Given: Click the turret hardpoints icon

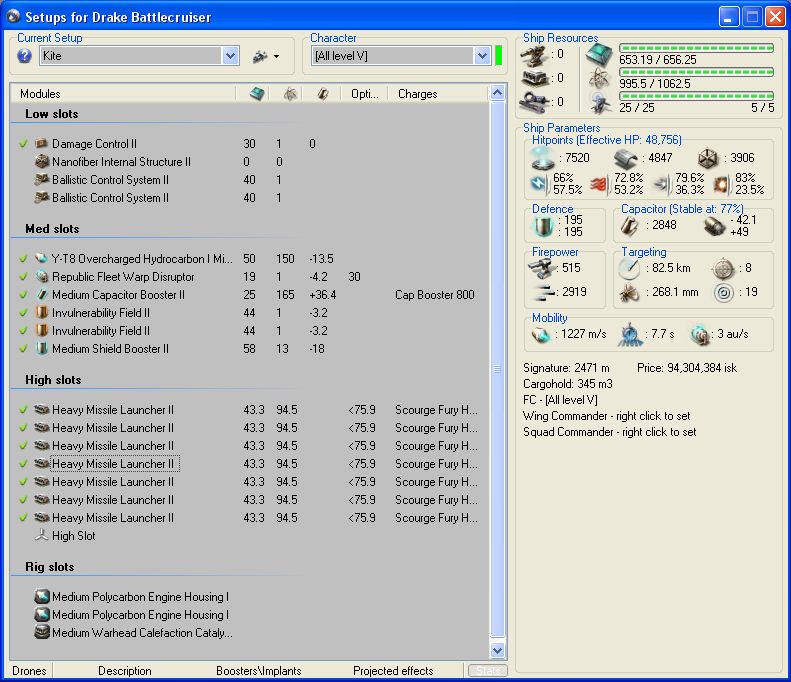Looking at the screenshot, I should tap(534, 55).
